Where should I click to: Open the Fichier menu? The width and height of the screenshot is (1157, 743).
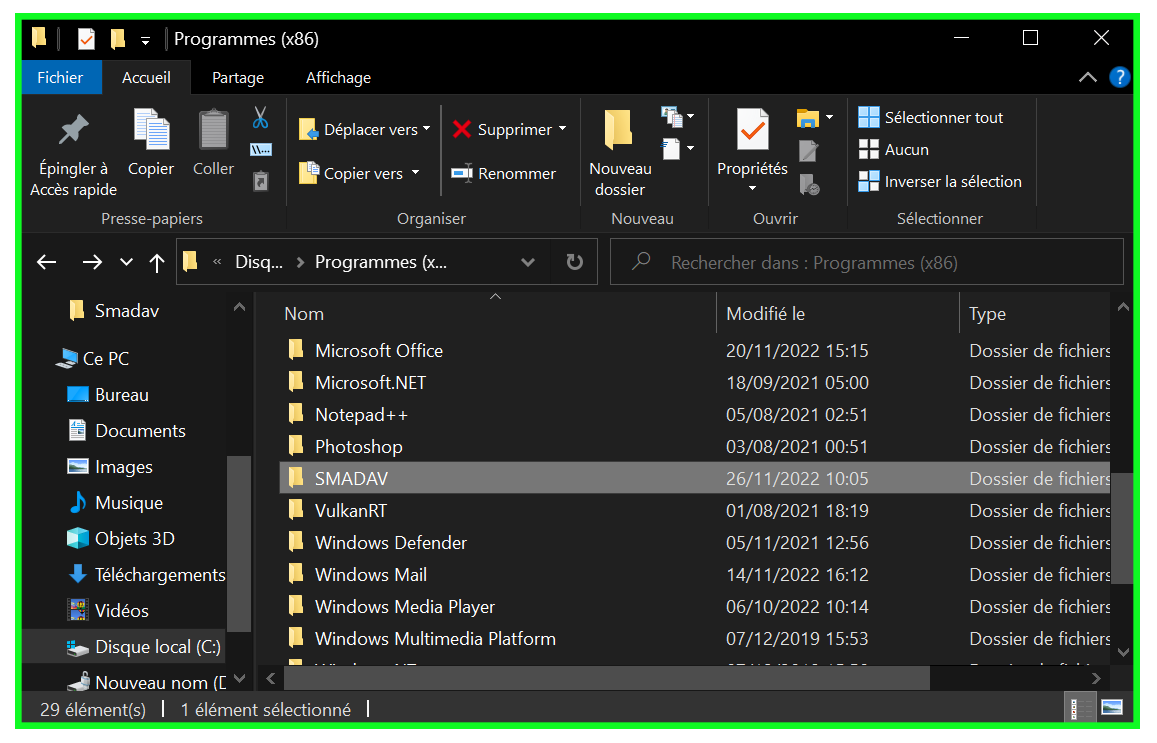pos(61,77)
